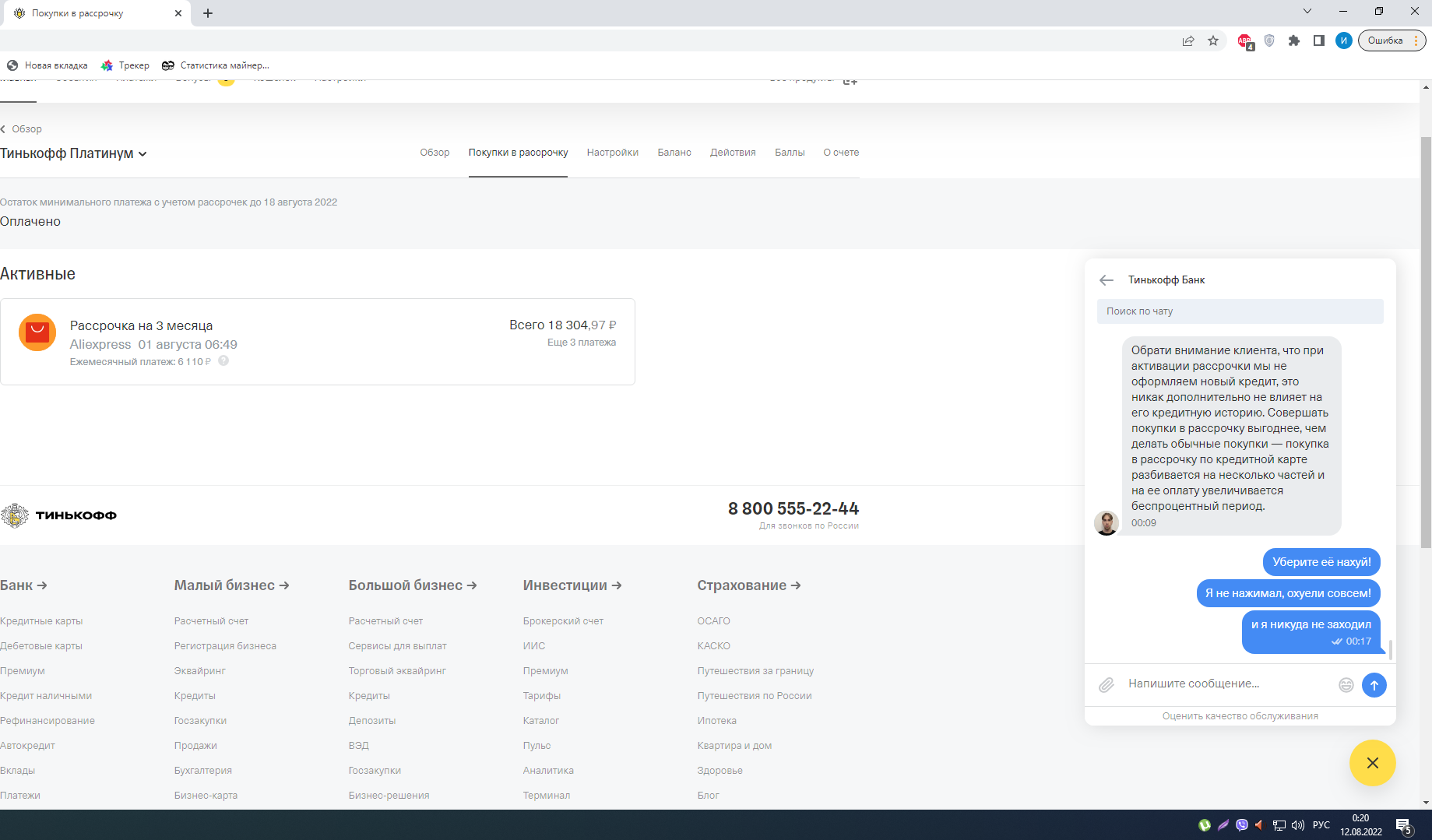The width and height of the screenshot is (1432, 840).
Task: Open the Статистика майнер bookmark
Action: pyautogui.click(x=216, y=65)
